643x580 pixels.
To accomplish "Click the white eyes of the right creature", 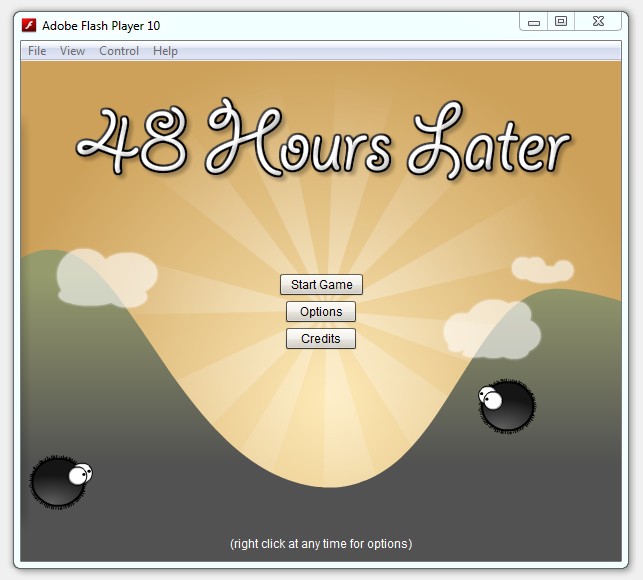I will click(490, 398).
